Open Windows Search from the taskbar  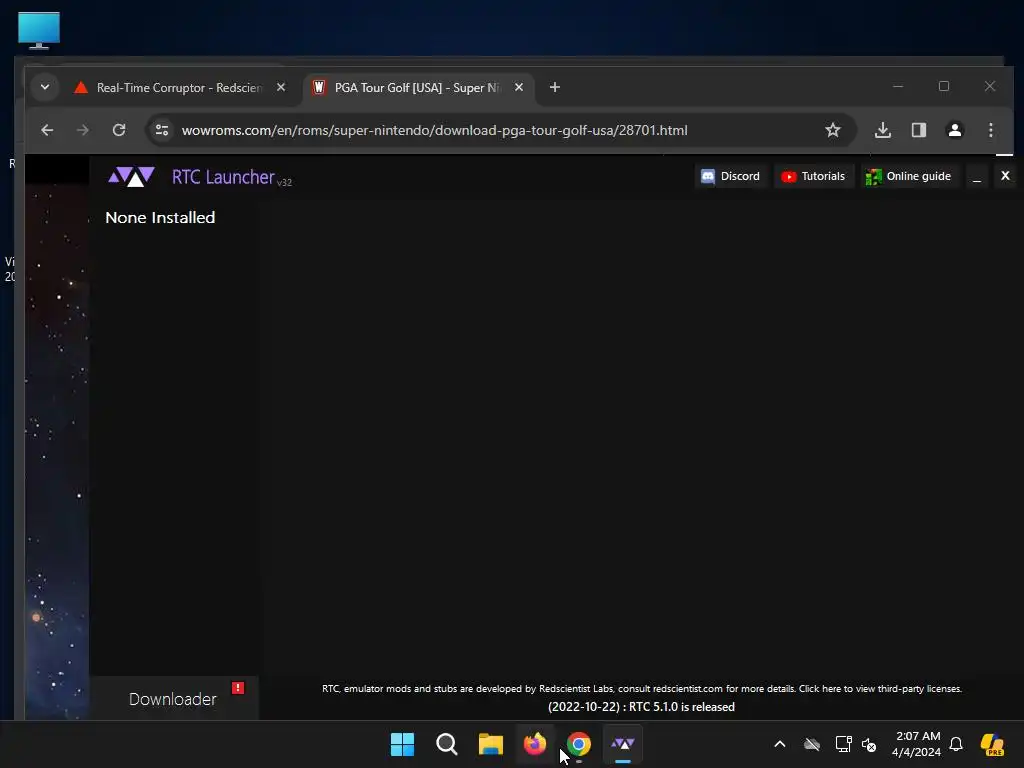point(447,744)
